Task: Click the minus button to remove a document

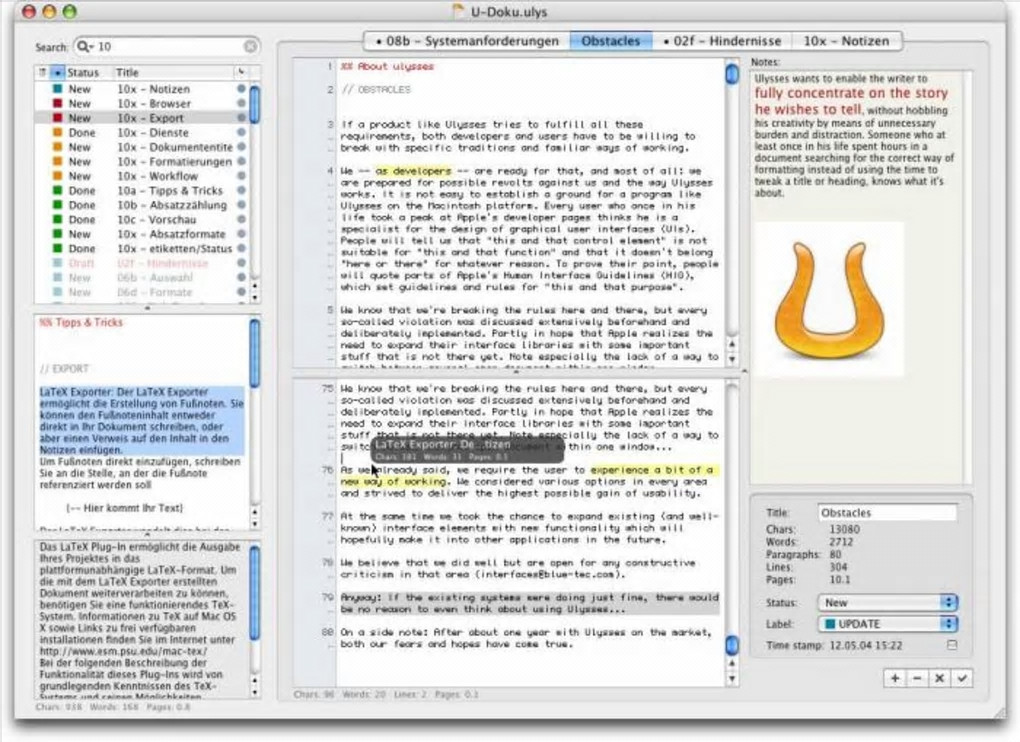Action: tap(917, 678)
